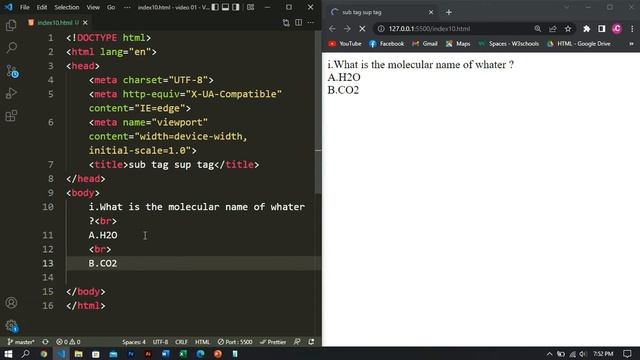Click the address bar URL 127.0.0.1:5500

[x=429, y=29]
